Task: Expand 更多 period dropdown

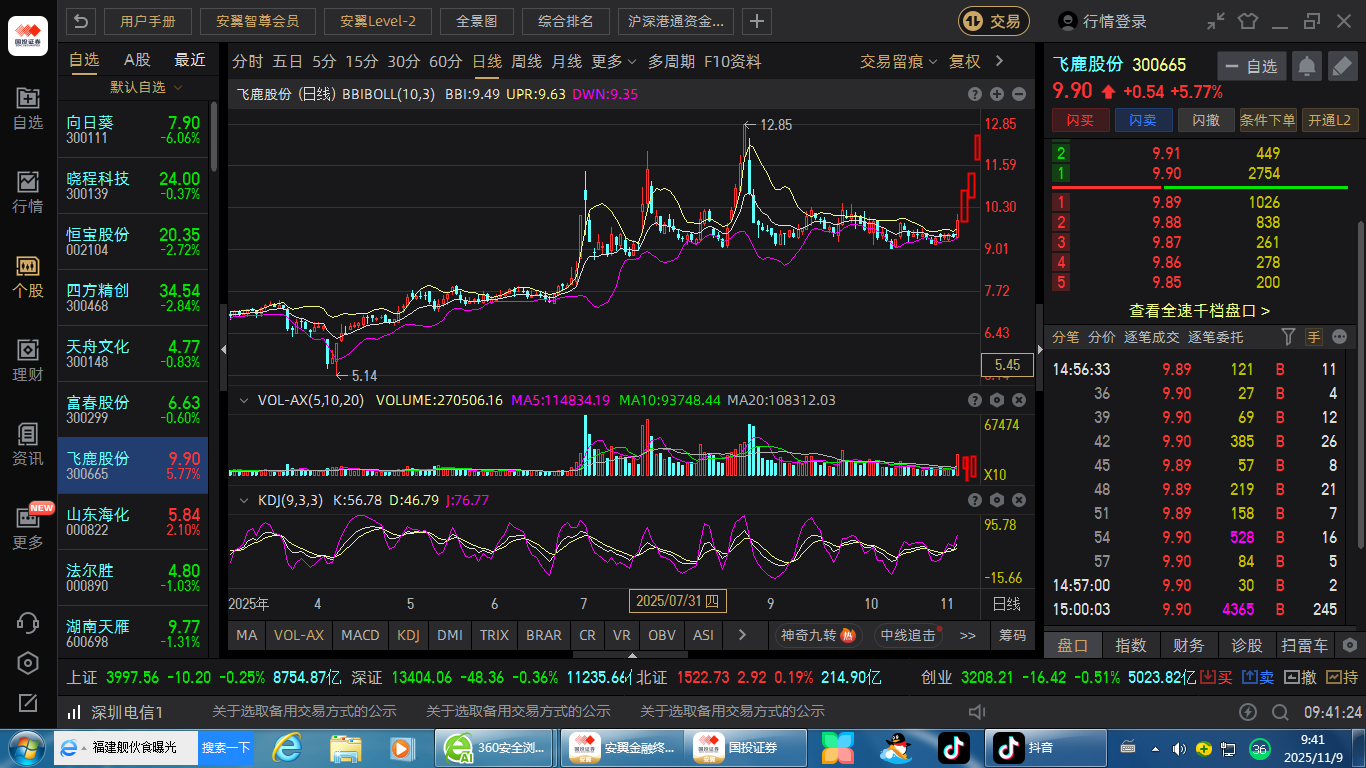Action: coord(614,61)
